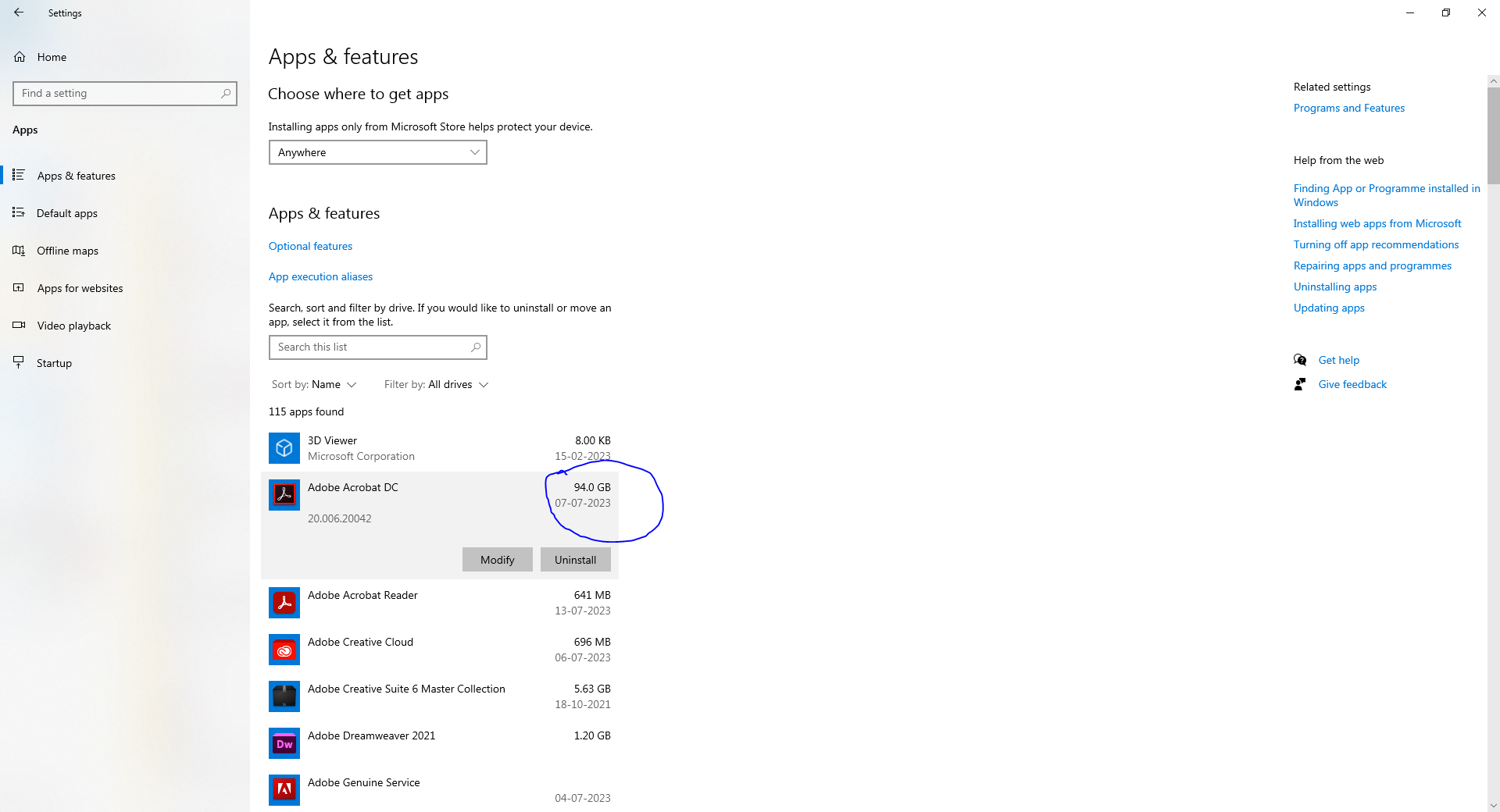Open the Anywhere app source dropdown

(x=378, y=152)
